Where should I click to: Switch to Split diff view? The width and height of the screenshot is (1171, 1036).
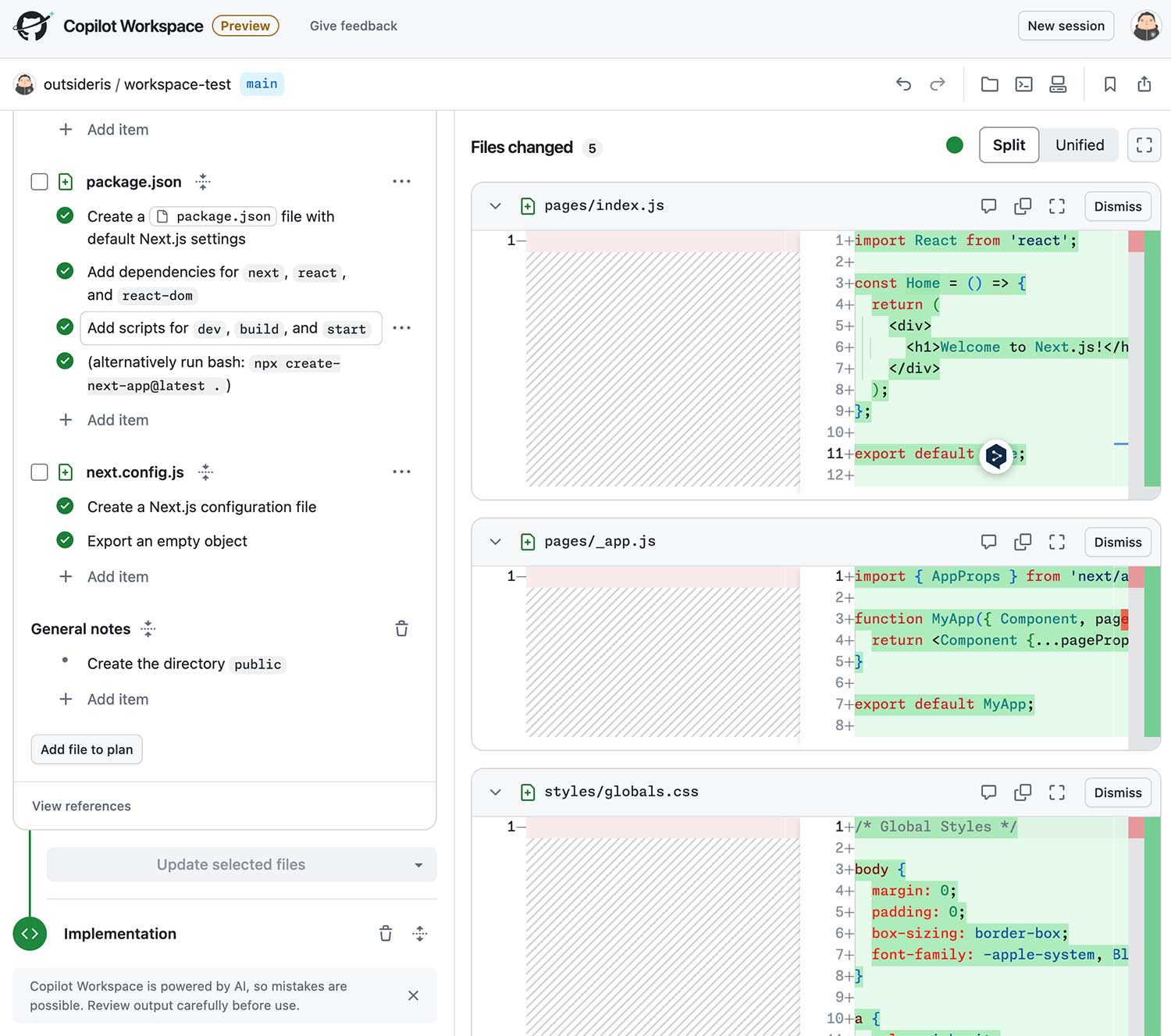(1009, 145)
